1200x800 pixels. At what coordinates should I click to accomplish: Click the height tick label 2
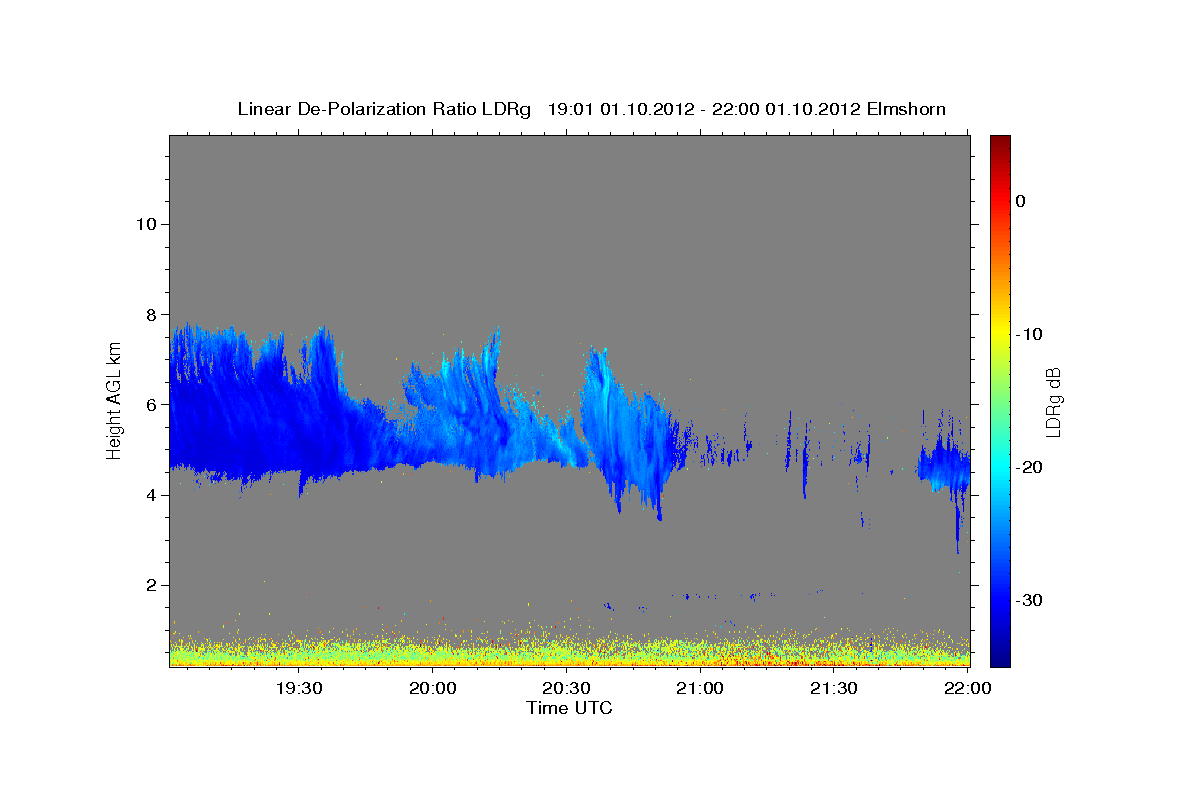click(x=152, y=585)
